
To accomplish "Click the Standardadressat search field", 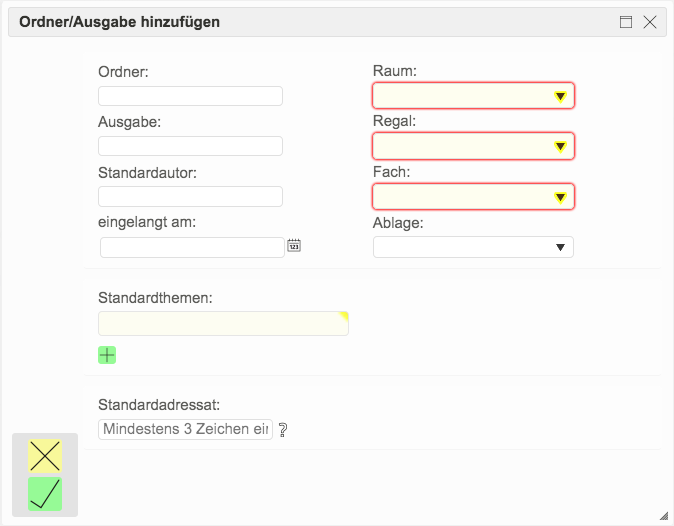I will tap(185, 429).
